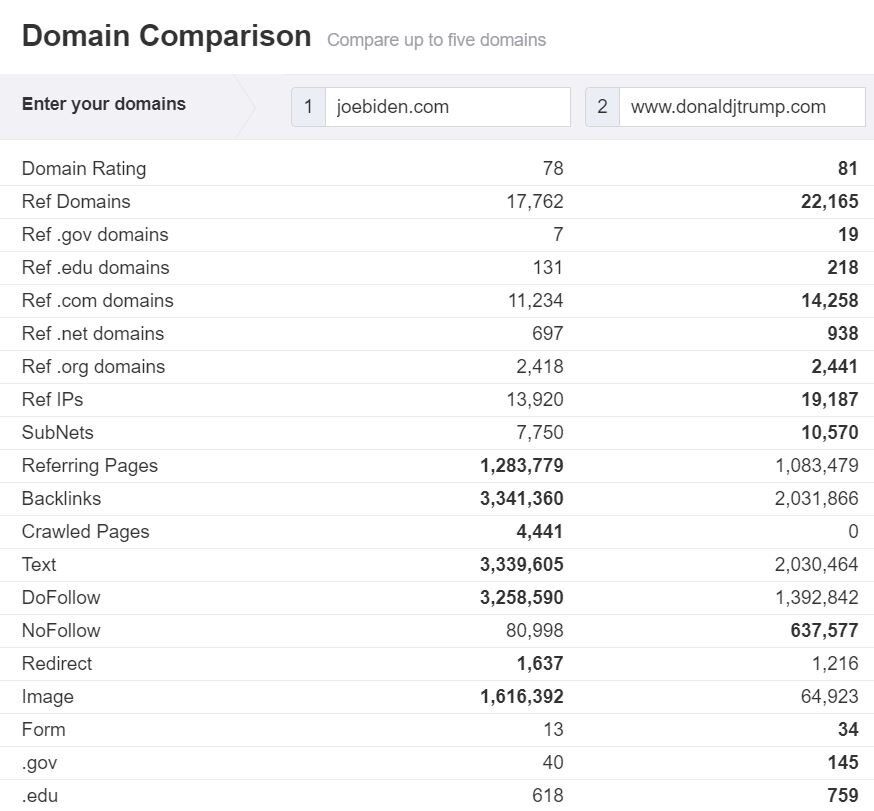Click Ref .com domains value 14,258
The width and height of the screenshot is (874, 811).
point(830,300)
